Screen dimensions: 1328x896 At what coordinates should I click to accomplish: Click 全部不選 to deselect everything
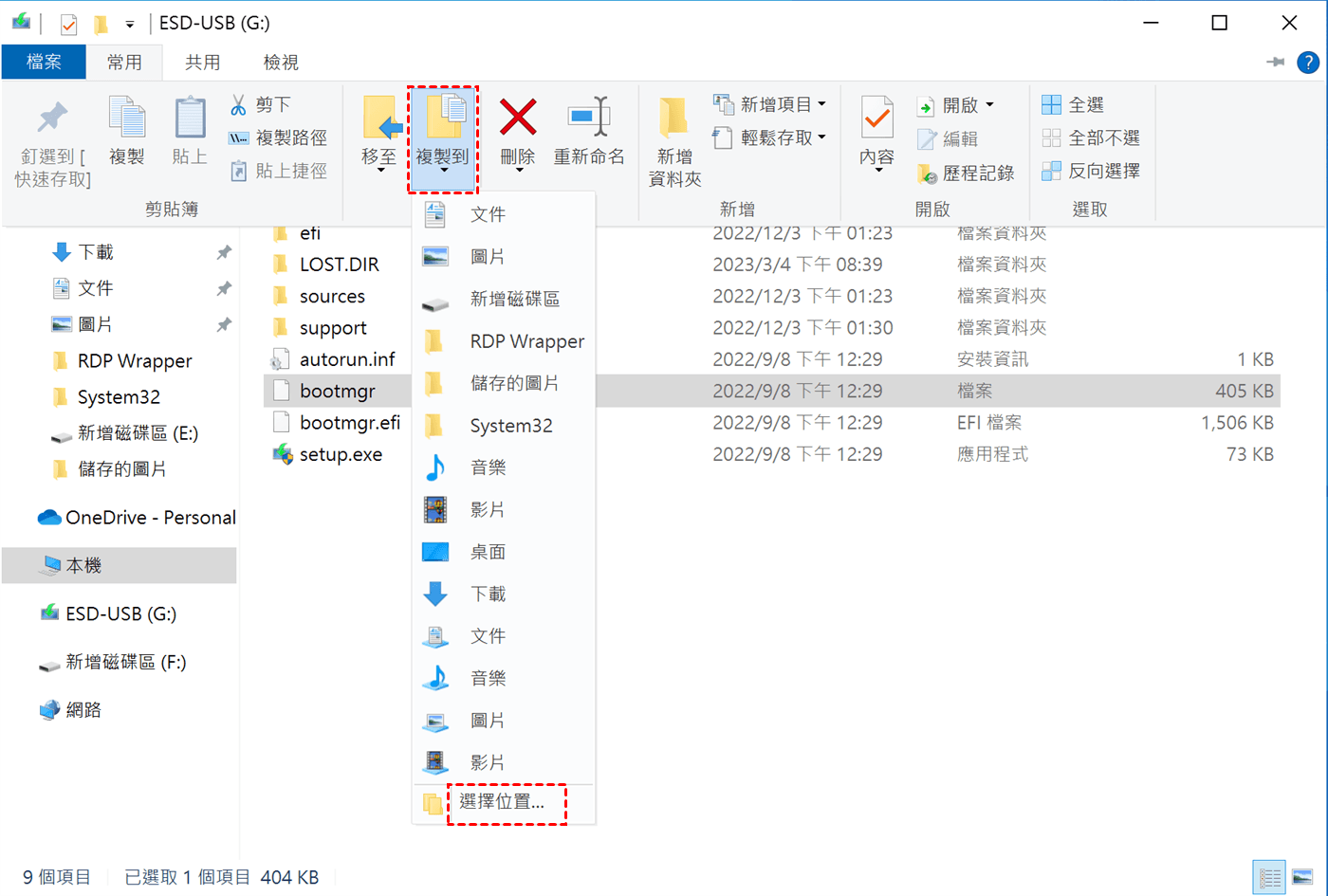(1091, 138)
